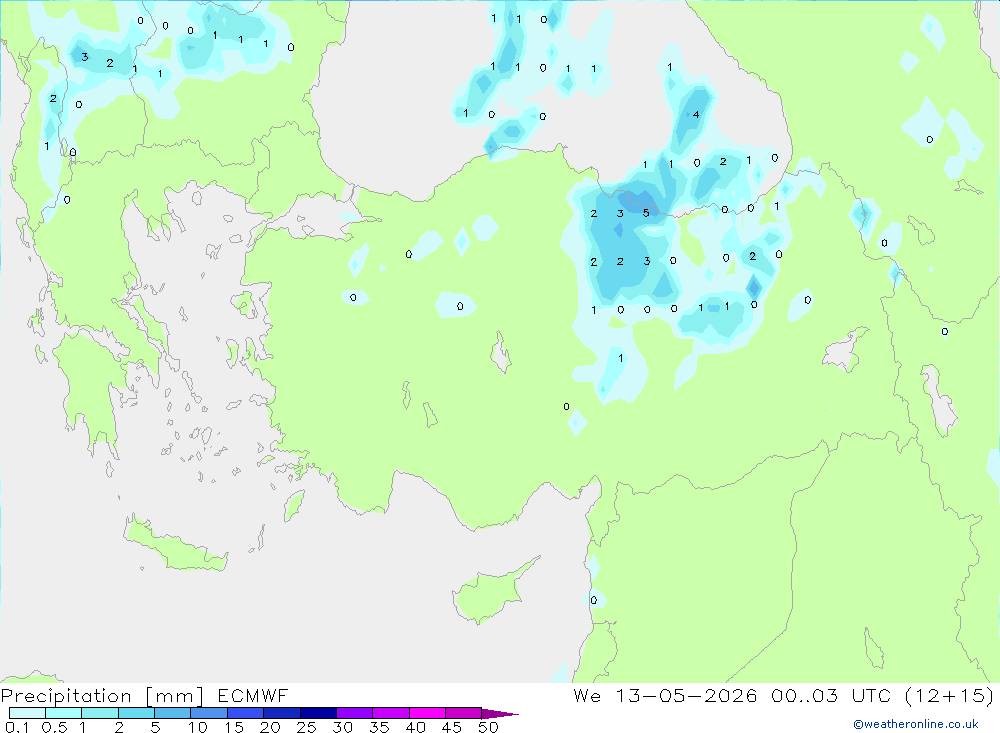Open the weatheronline.co.uk copyright link

(916, 724)
